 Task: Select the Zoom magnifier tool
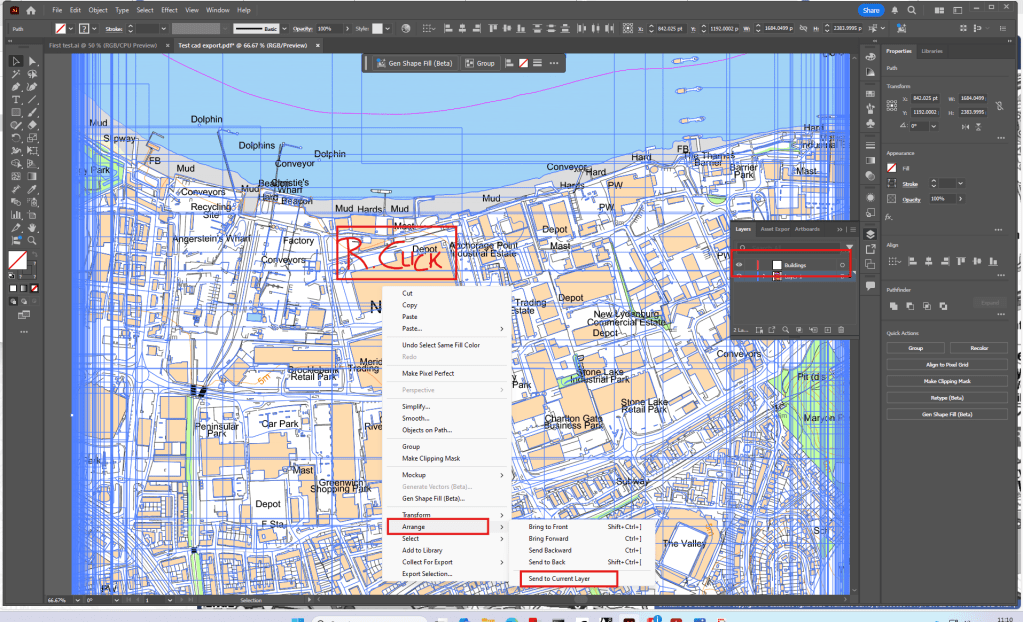pos(33,240)
